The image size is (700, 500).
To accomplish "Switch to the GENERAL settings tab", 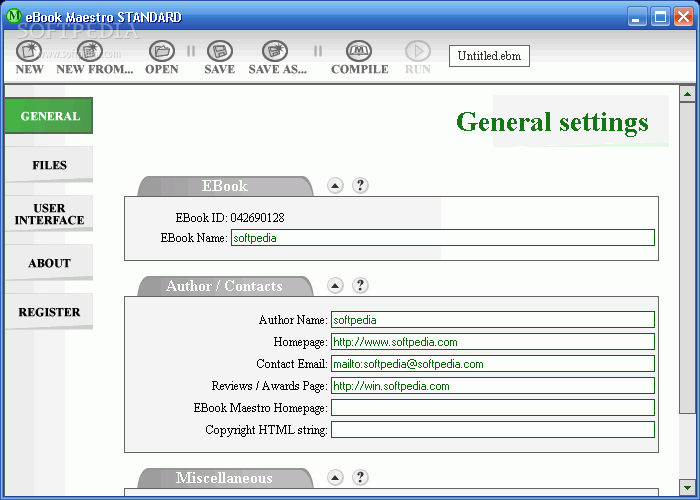I will coord(49,116).
